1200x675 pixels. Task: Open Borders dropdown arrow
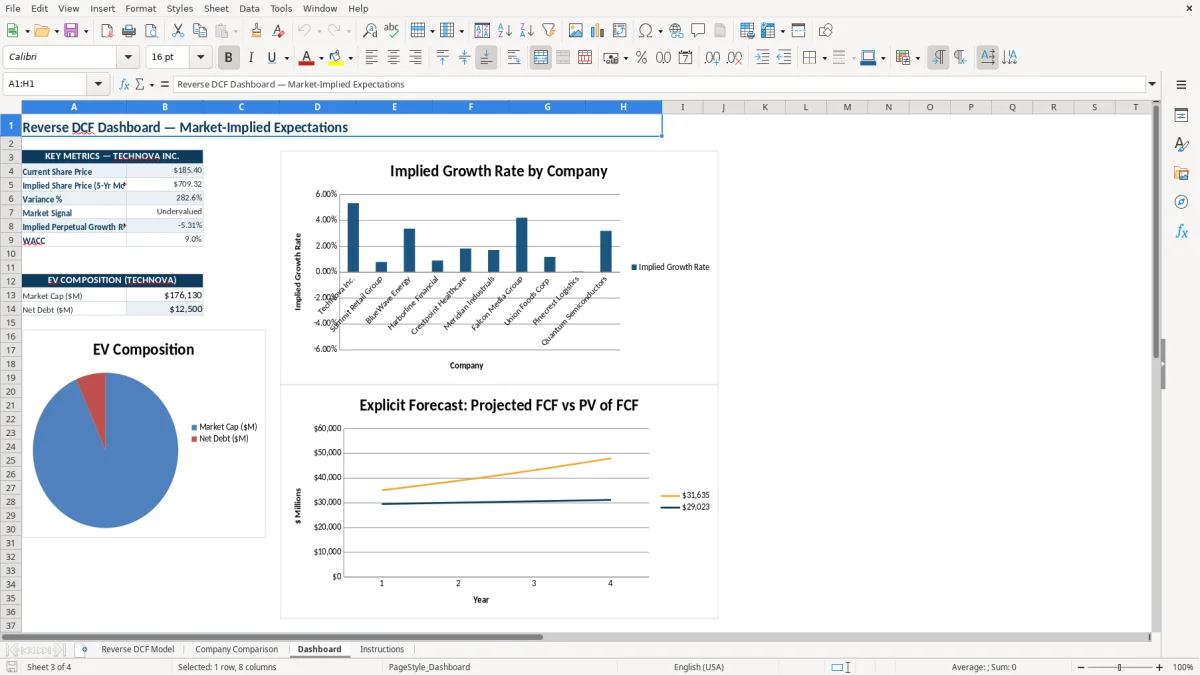pyautogui.click(x=823, y=58)
